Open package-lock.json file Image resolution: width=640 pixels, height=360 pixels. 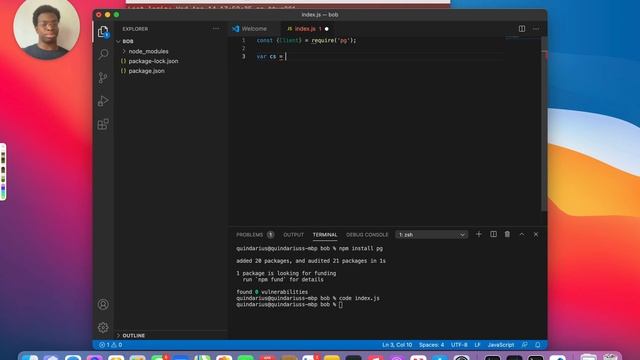point(153,61)
